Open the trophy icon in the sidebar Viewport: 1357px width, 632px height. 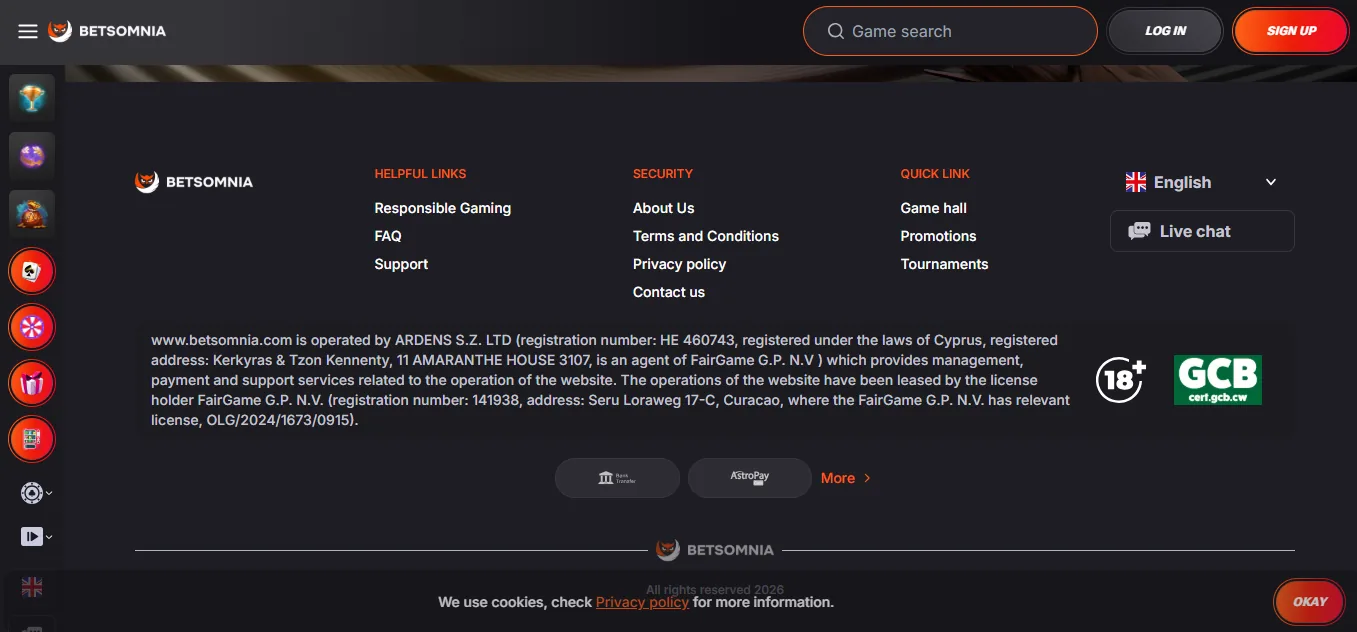tap(32, 98)
